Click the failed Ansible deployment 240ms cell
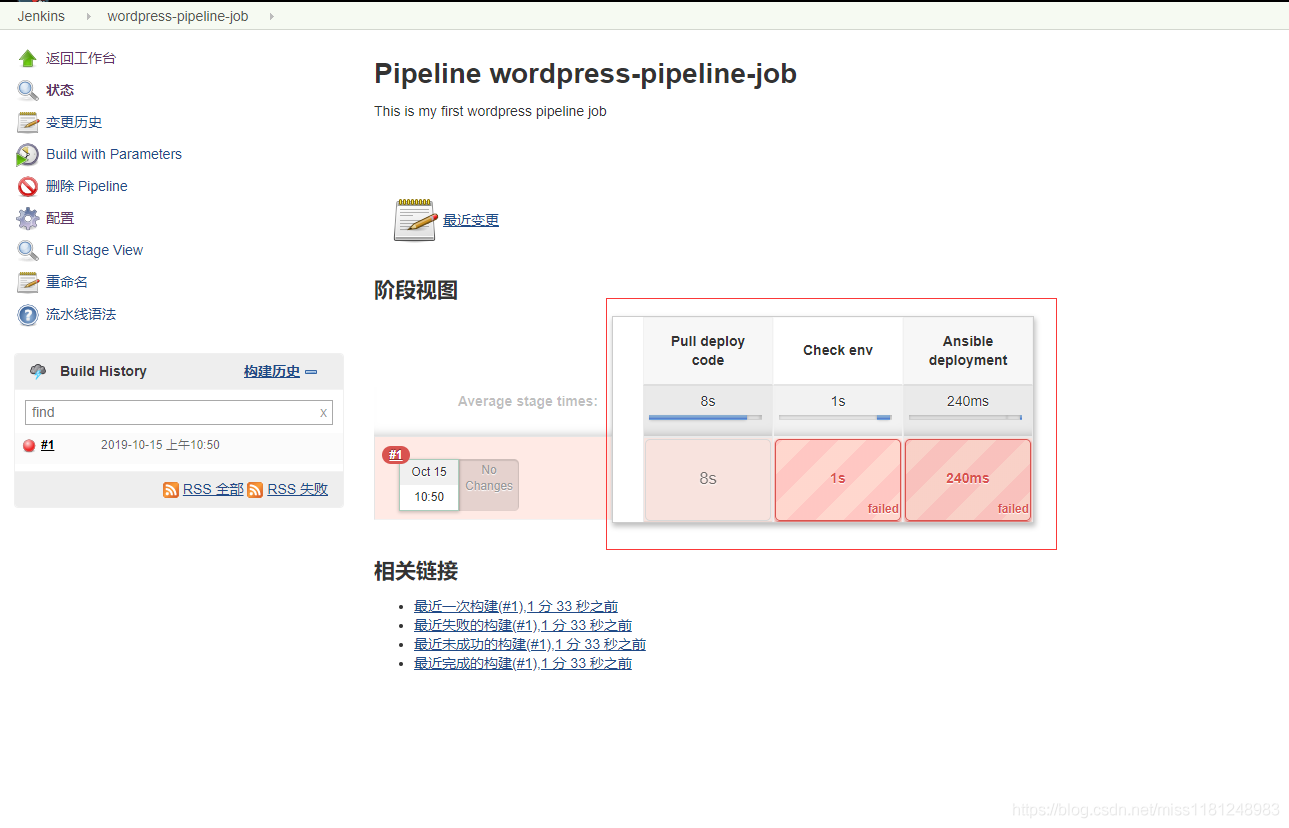This screenshot has height=828, width=1289. coord(968,480)
